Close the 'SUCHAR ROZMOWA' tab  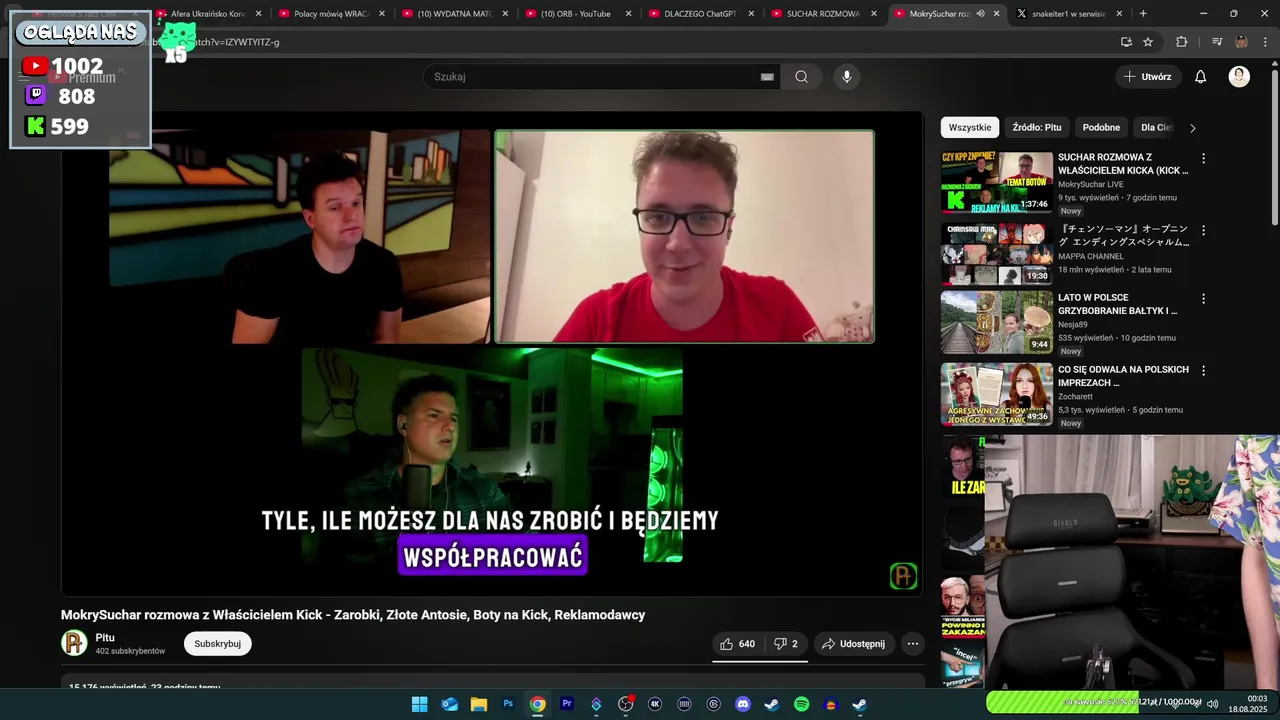[x=873, y=14]
